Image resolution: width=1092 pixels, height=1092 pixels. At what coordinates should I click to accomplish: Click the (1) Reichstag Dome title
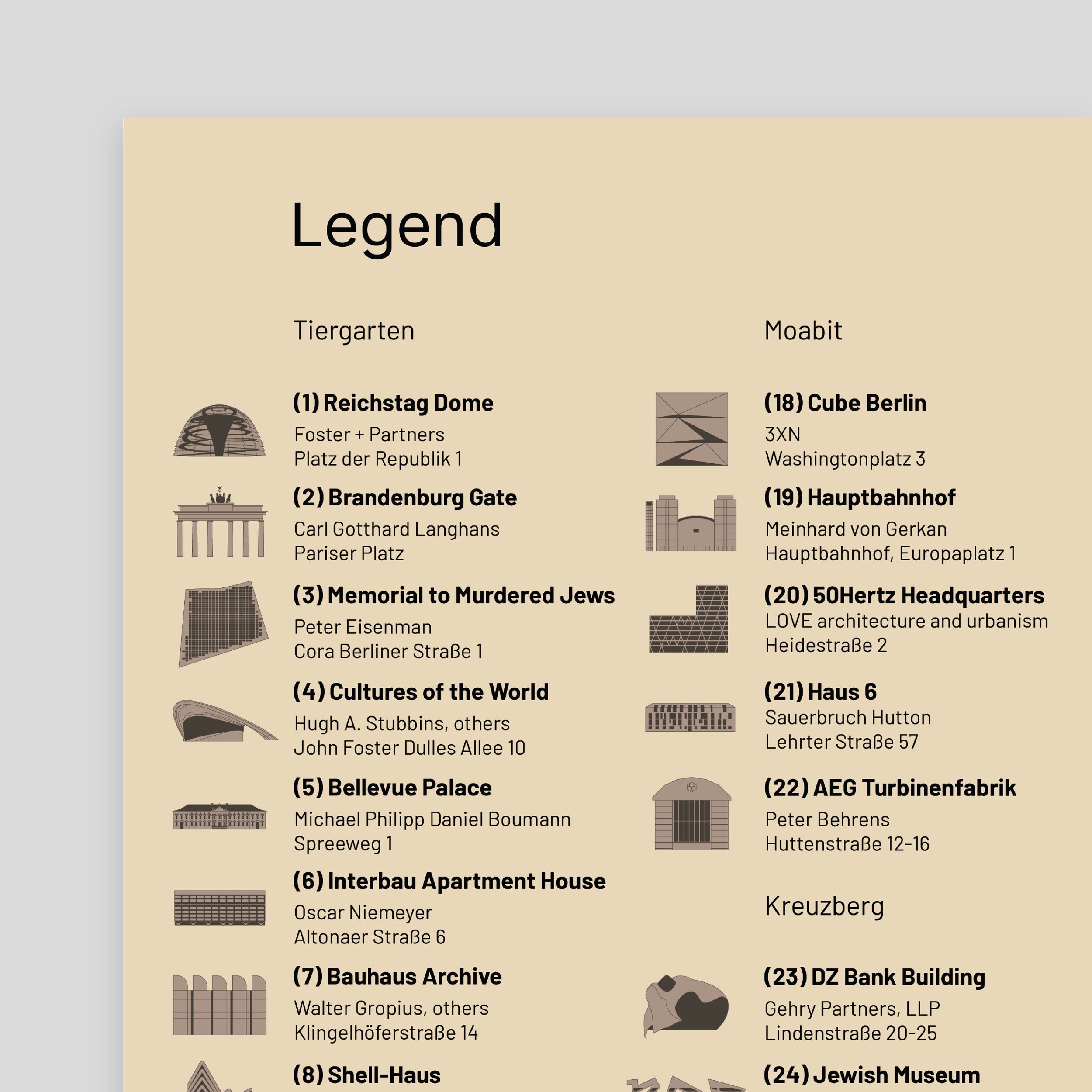(393, 403)
